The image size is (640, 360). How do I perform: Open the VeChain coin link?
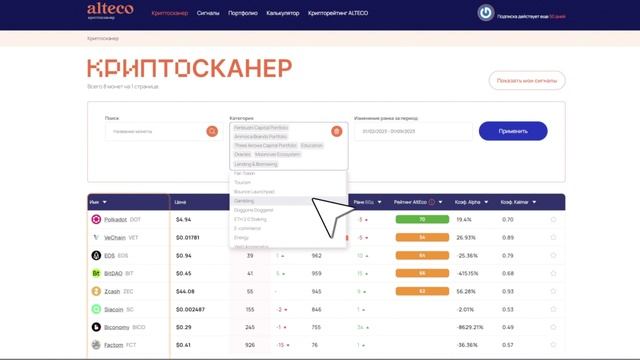click(115, 238)
